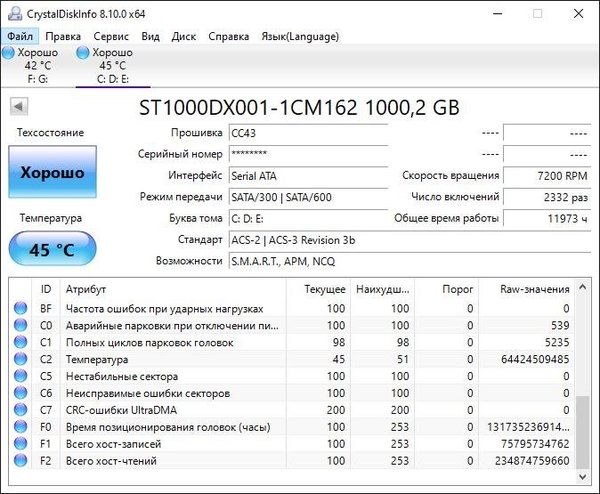
Task: Click the Стандарт field ACS-2 | ACS-3
Action: tap(410, 240)
